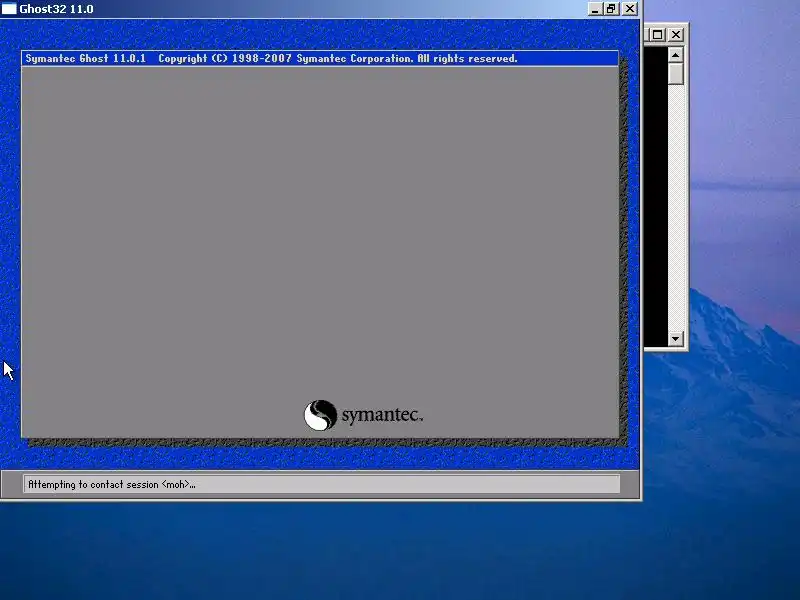This screenshot has width=800, height=600.
Task: Click scroll down arrow in background console window
Action: tap(676, 338)
